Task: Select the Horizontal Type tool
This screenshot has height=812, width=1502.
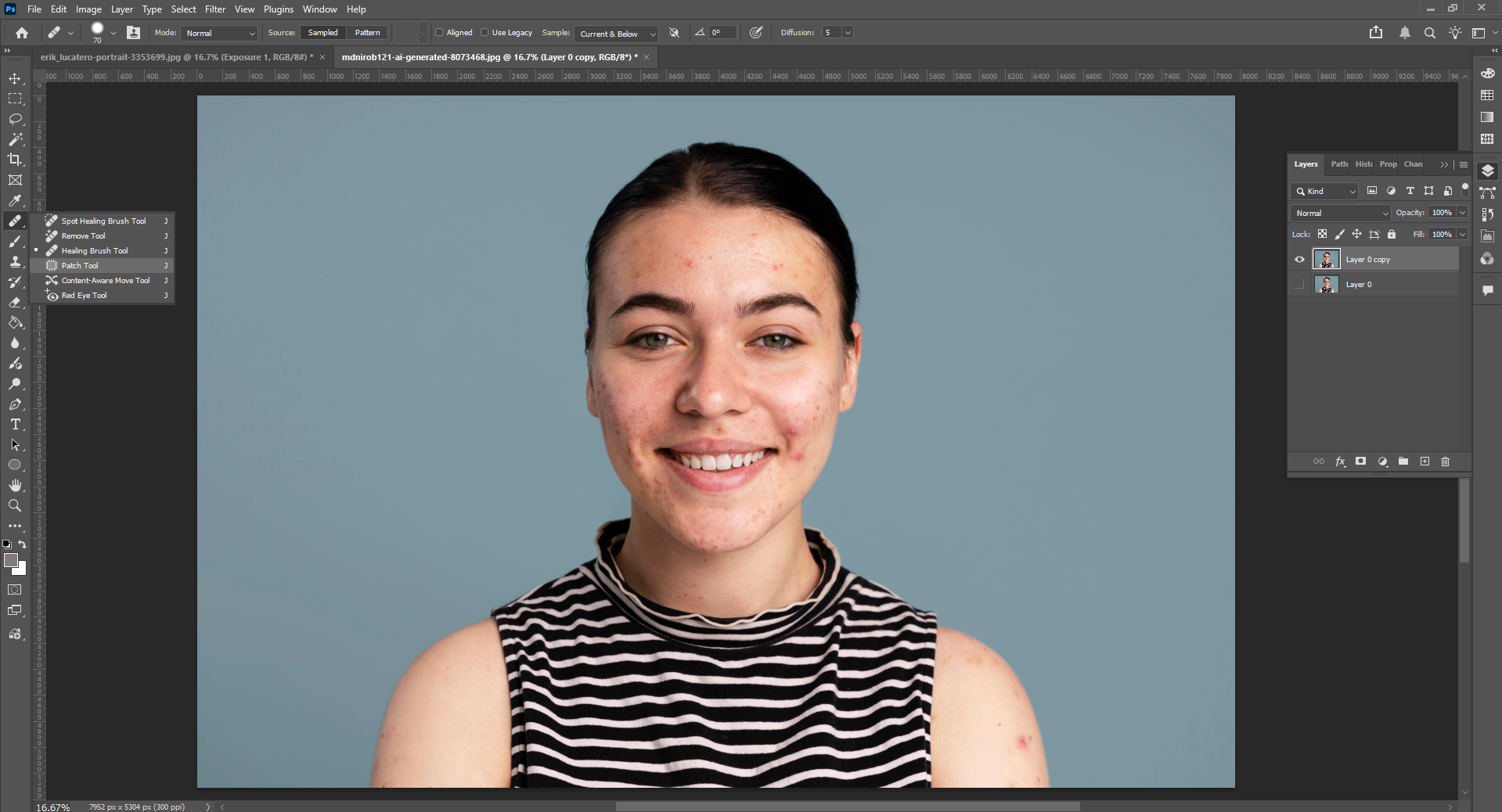Action: point(15,425)
